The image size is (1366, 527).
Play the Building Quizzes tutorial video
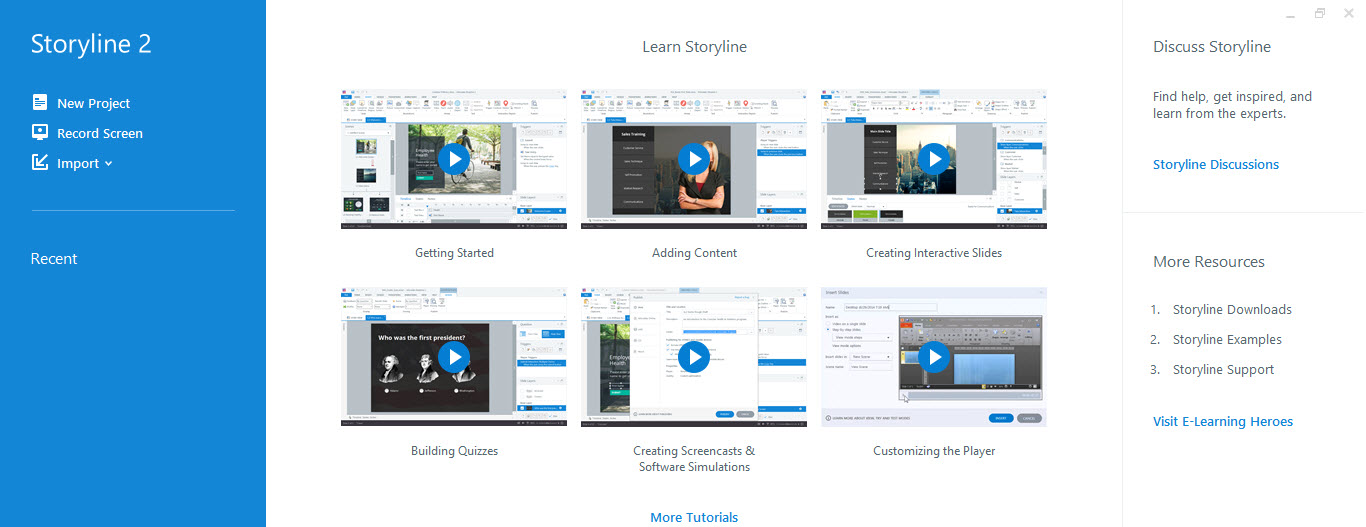click(x=454, y=357)
